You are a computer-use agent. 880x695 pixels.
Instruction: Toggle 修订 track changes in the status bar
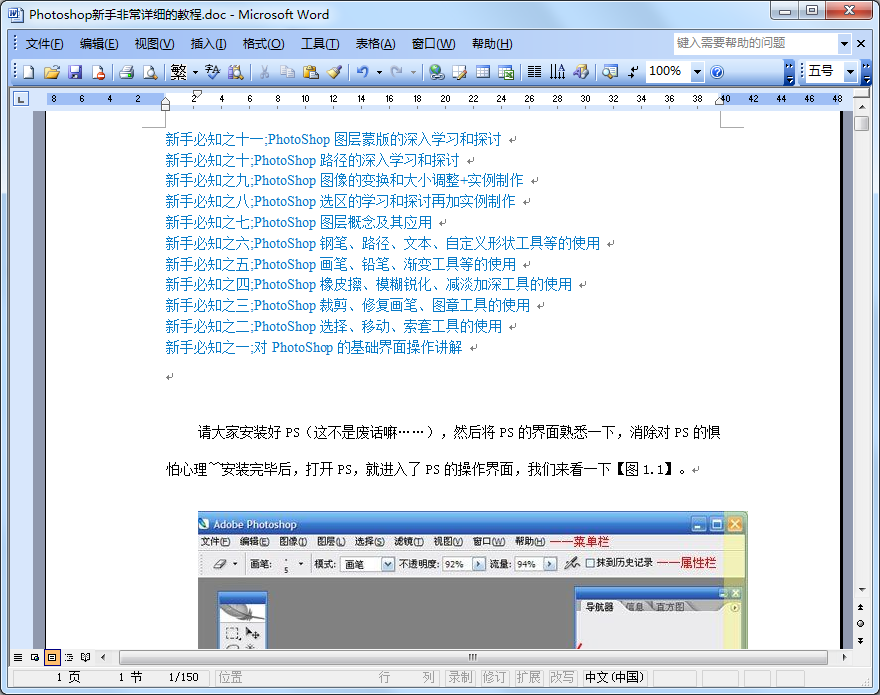point(494,678)
